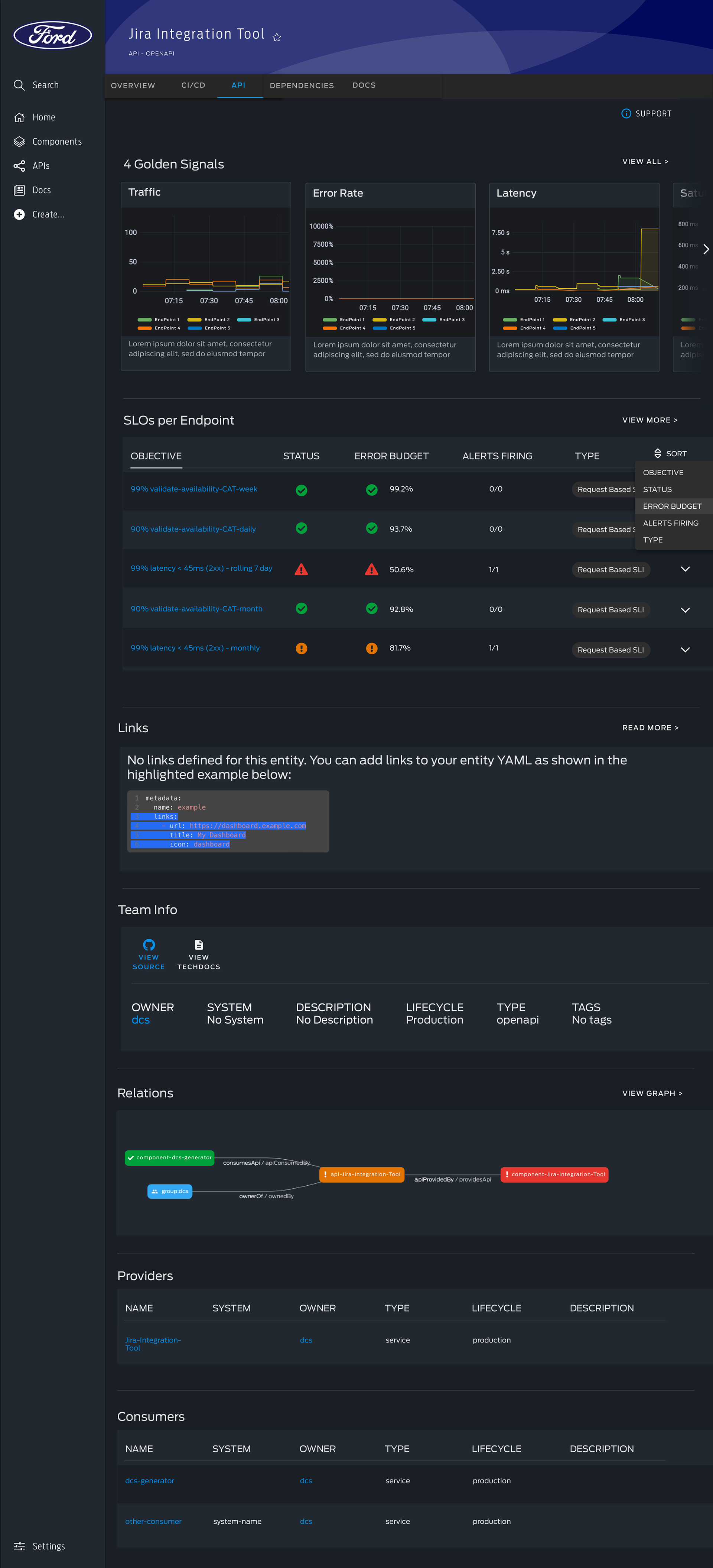Click the Sort arrows icon

pyautogui.click(x=658, y=453)
